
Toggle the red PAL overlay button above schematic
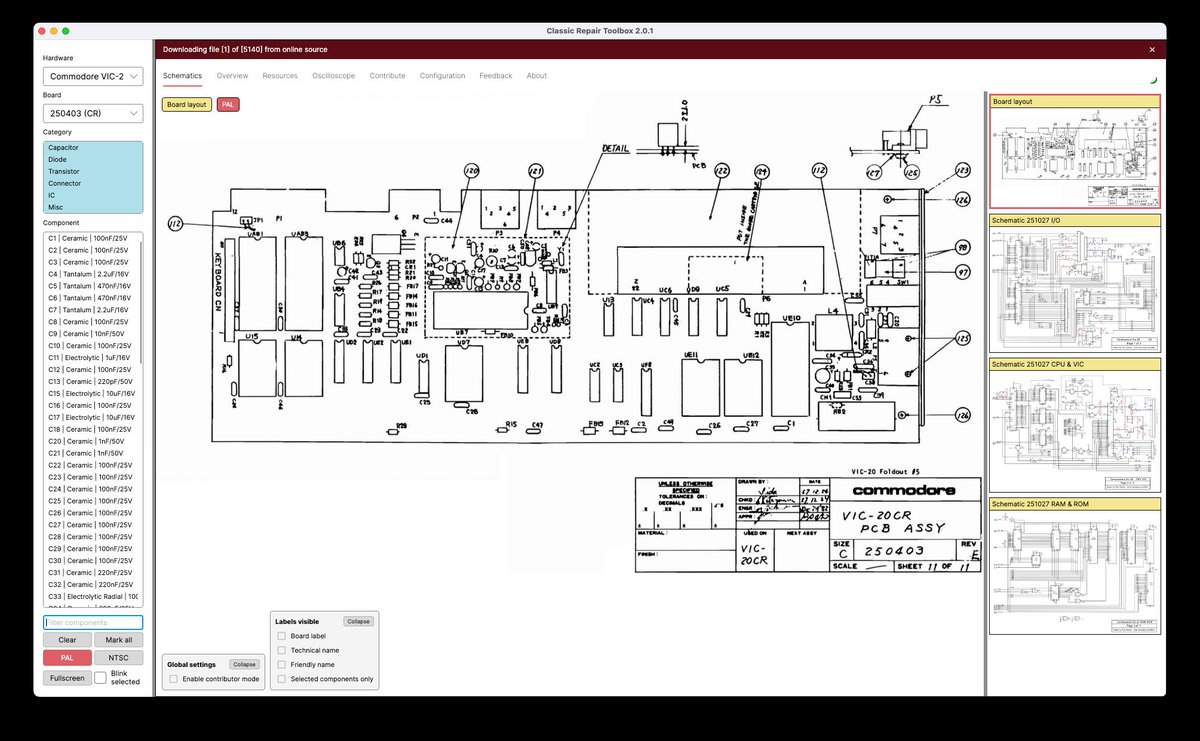pos(228,104)
